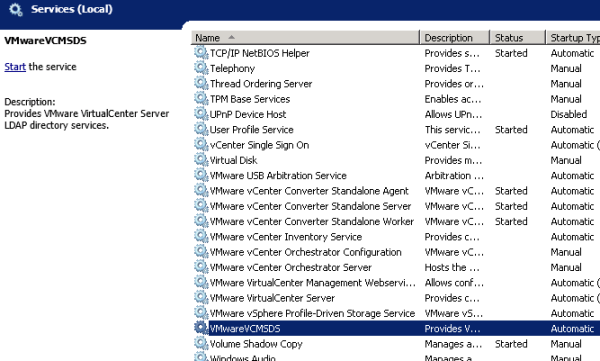Viewport: 600px width, 361px height.
Task: Click Volume Shadow Copy gear icon
Action: pyautogui.click(x=201, y=343)
